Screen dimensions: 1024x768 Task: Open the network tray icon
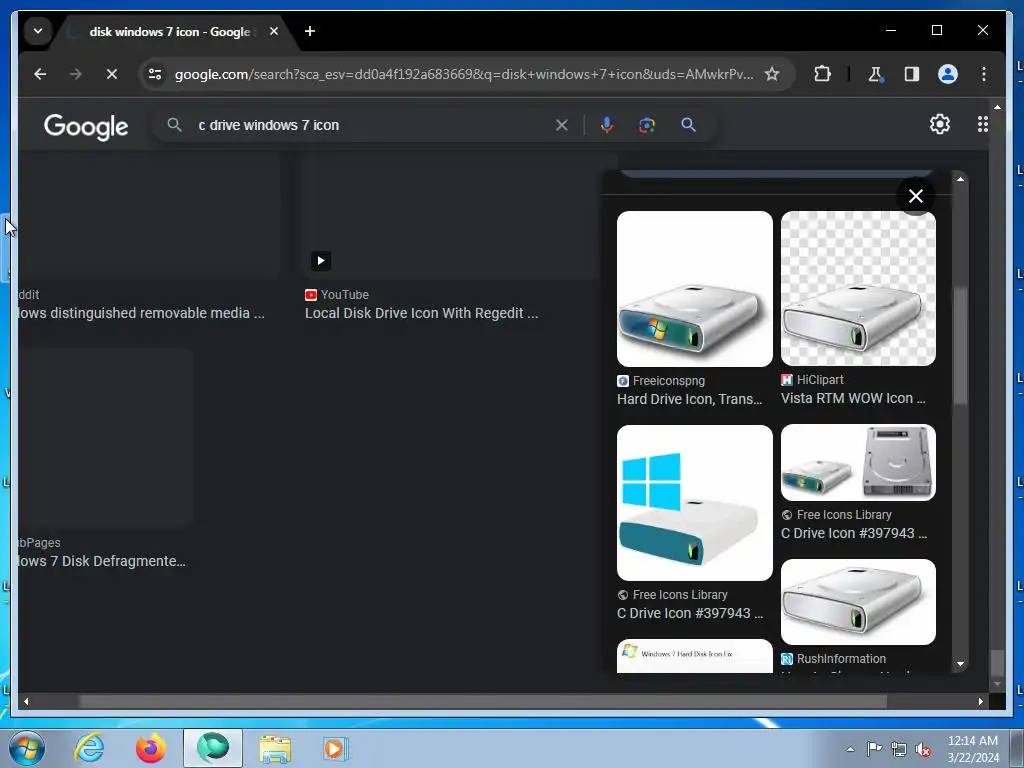[899, 749]
